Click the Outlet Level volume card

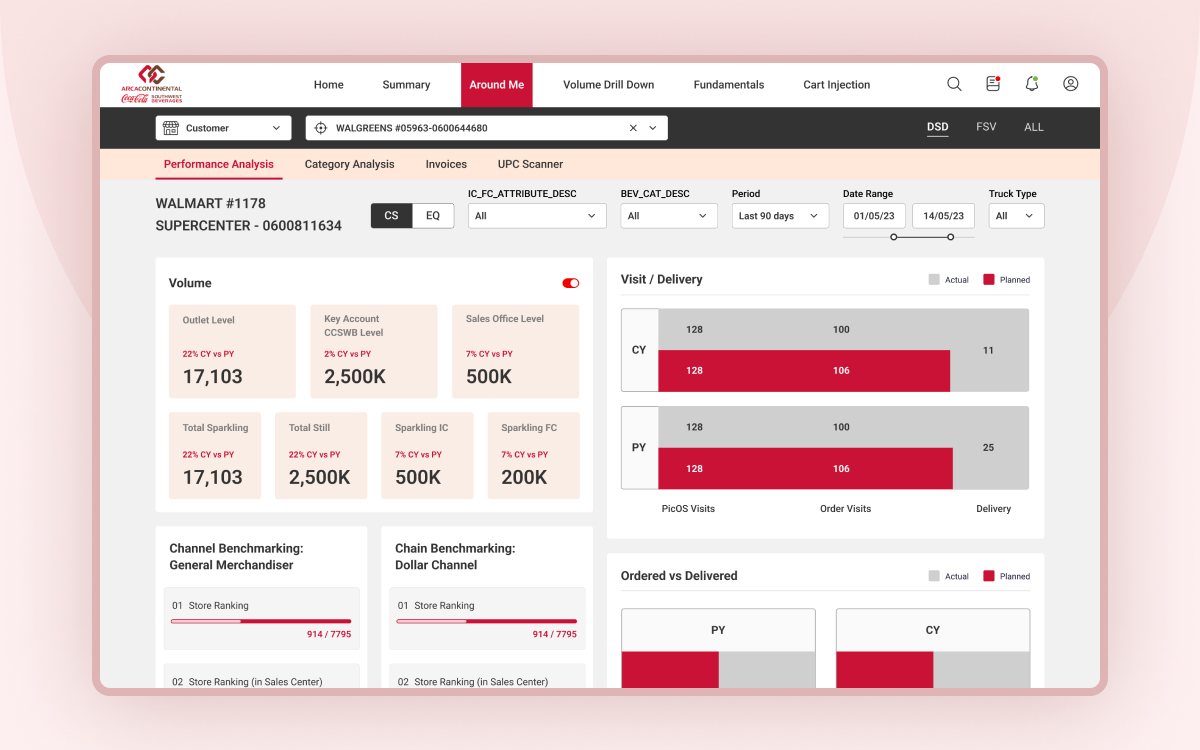pyautogui.click(x=232, y=352)
